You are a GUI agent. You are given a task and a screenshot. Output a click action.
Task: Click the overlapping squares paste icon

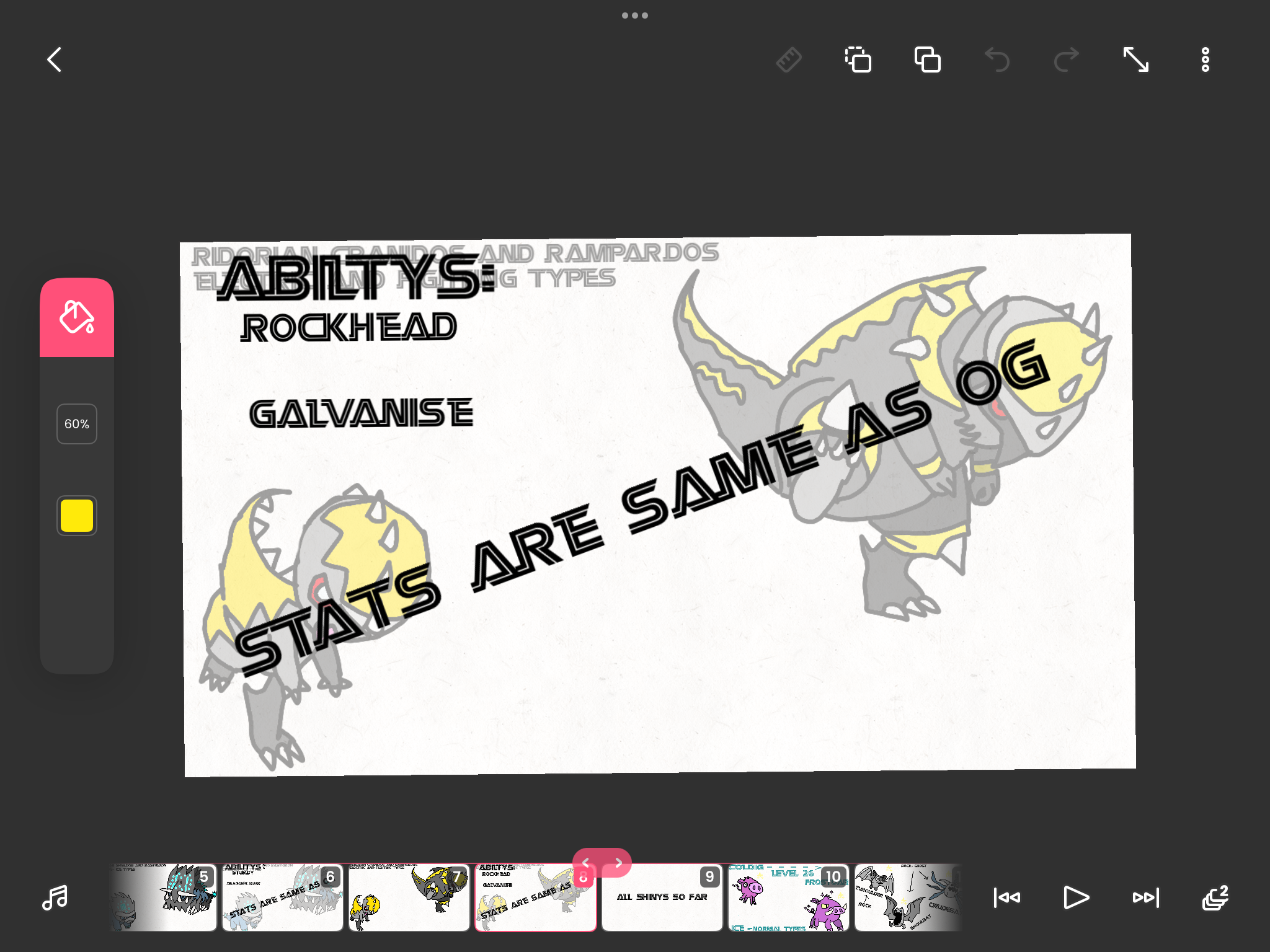click(928, 60)
